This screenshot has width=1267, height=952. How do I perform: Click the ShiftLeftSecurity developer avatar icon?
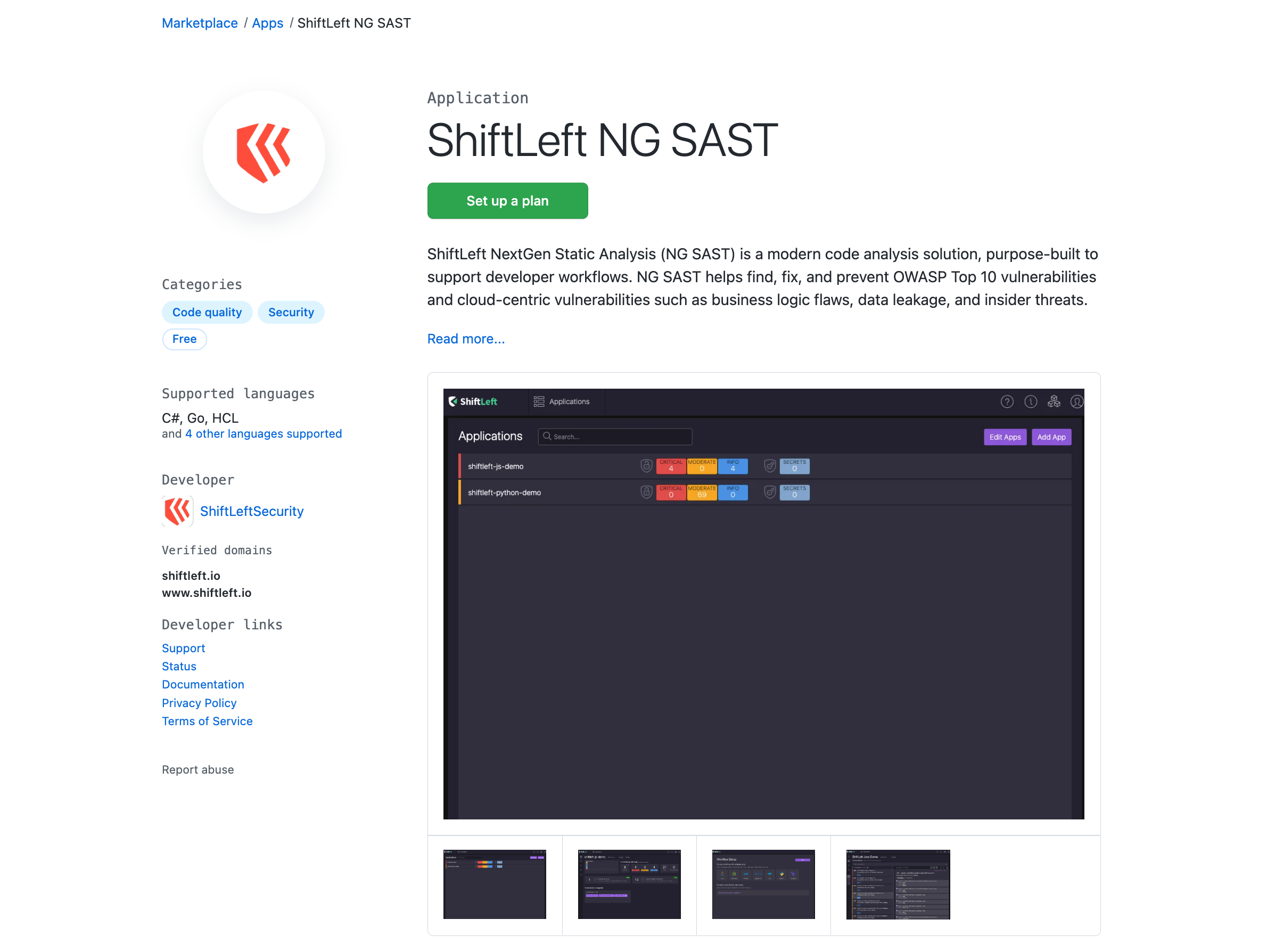coord(178,511)
